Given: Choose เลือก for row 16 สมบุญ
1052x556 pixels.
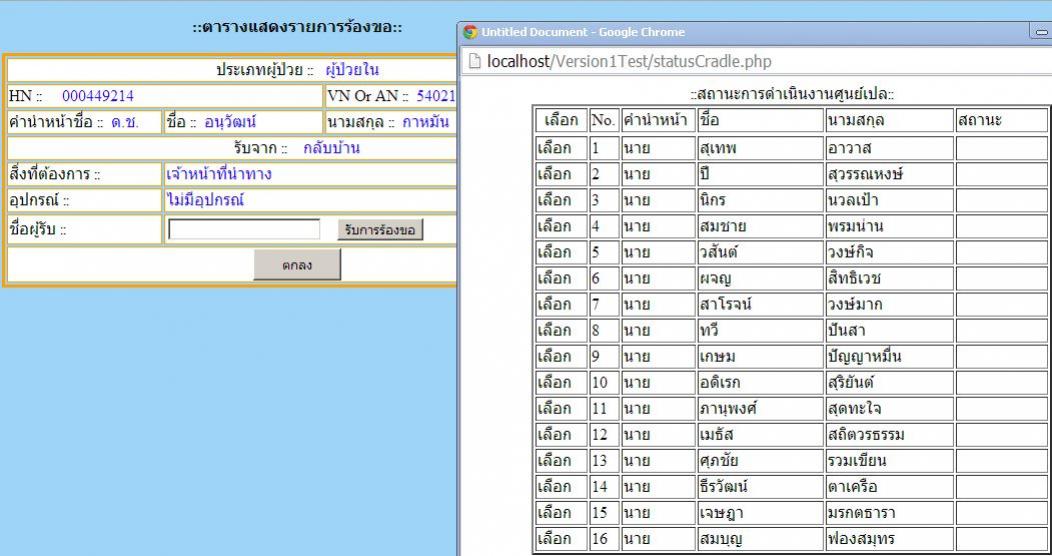Looking at the screenshot, I should click(x=560, y=538).
